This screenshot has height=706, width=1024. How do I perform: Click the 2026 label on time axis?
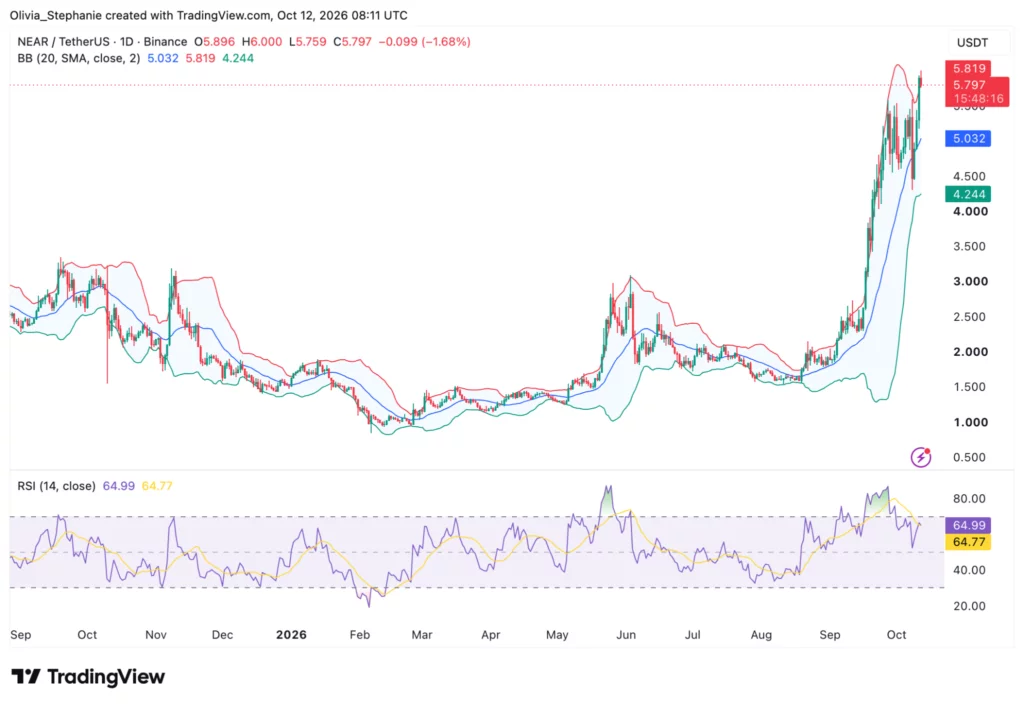pos(291,635)
